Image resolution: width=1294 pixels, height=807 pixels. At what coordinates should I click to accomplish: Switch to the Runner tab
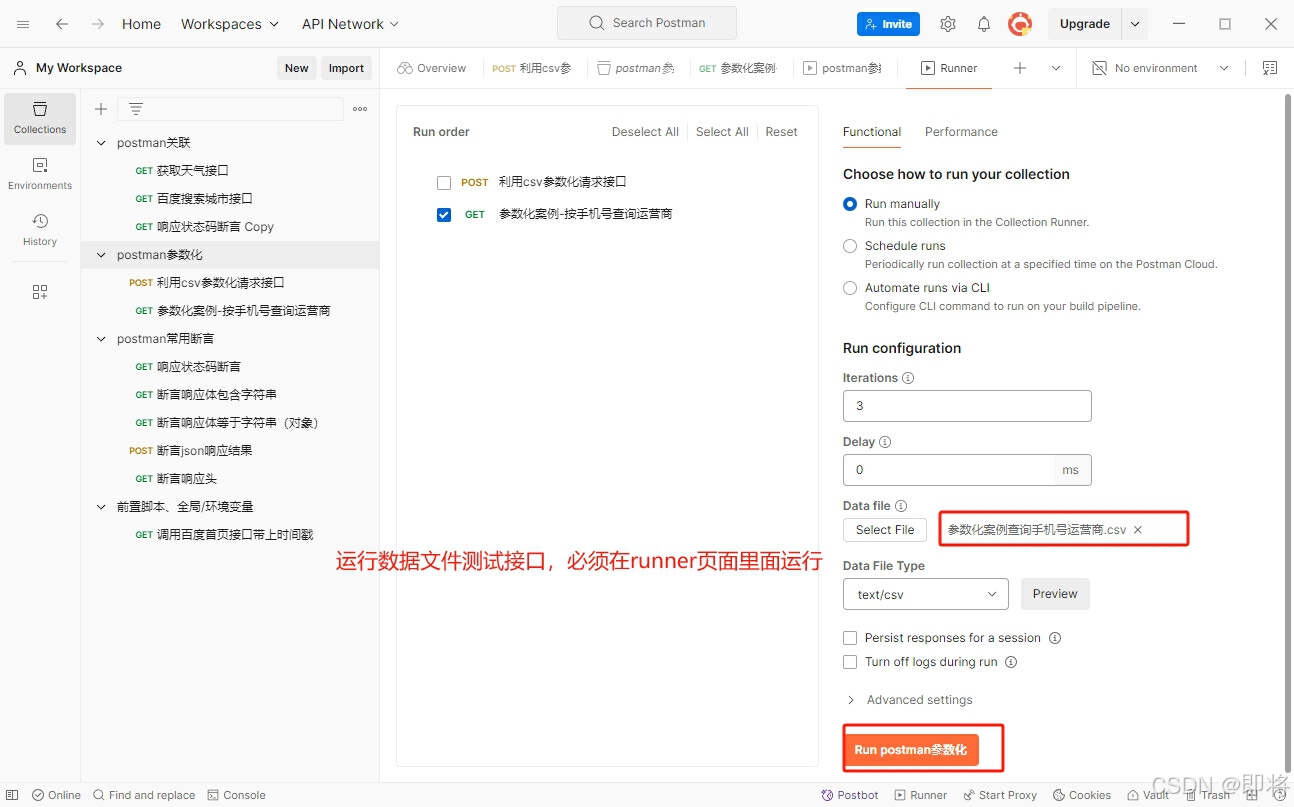tap(949, 68)
